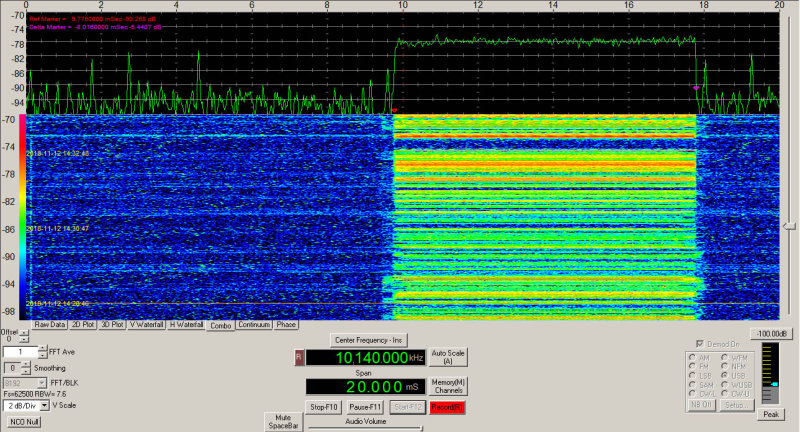Show the H Waterfall tab

(x=186, y=324)
